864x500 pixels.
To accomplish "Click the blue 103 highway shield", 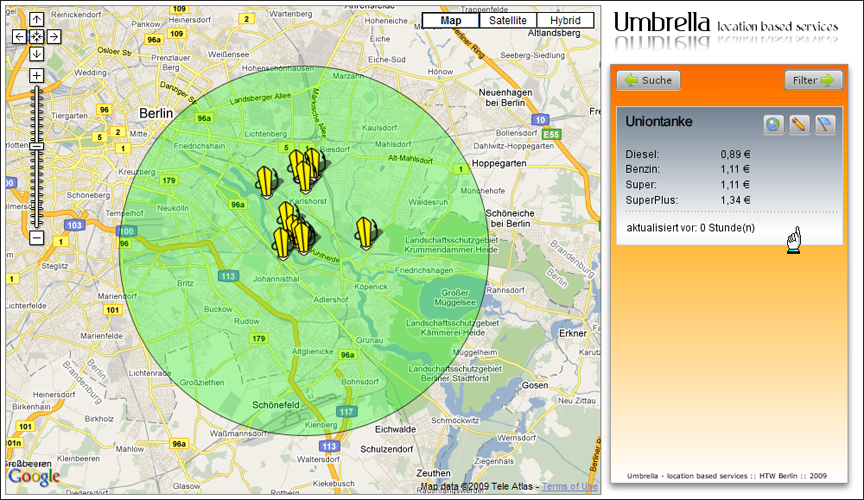I will point(74,225).
